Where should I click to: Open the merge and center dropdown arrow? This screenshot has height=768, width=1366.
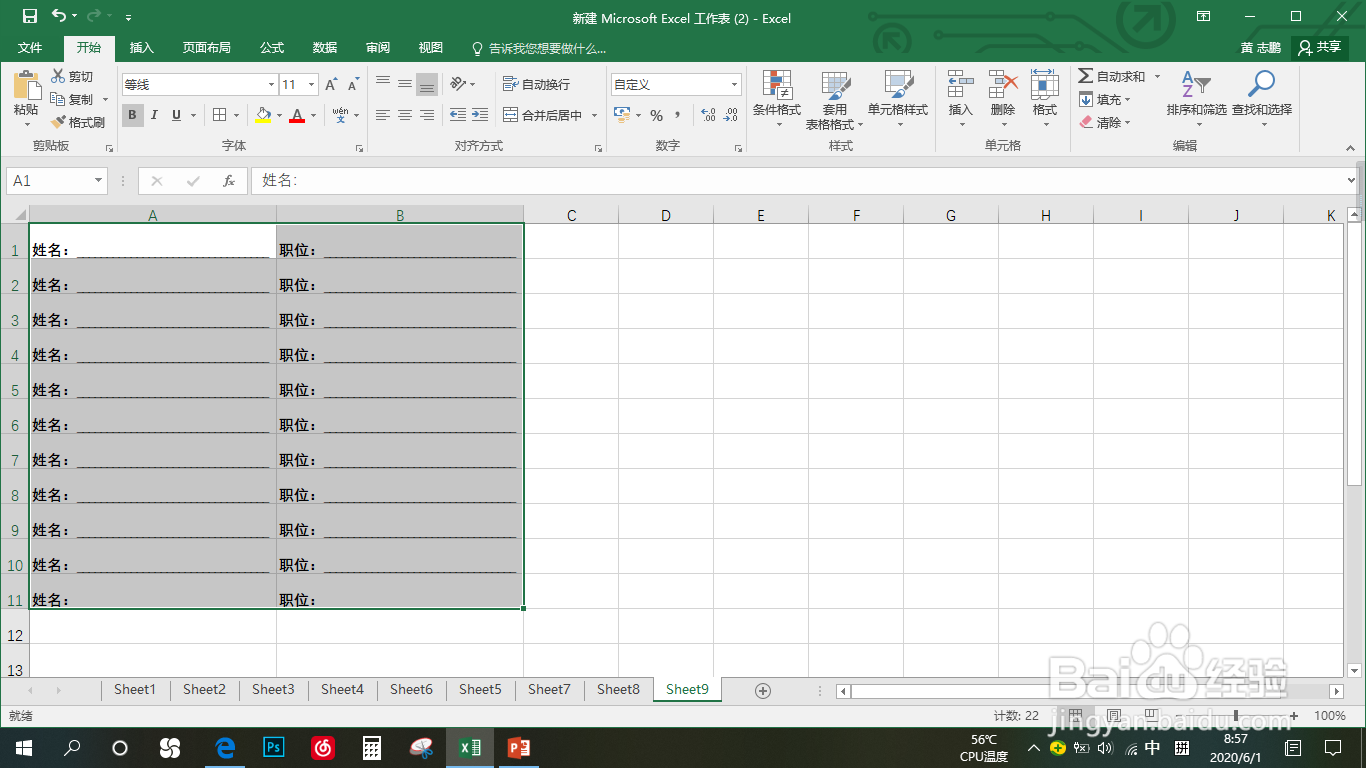pyautogui.click(x=594, y=115)
